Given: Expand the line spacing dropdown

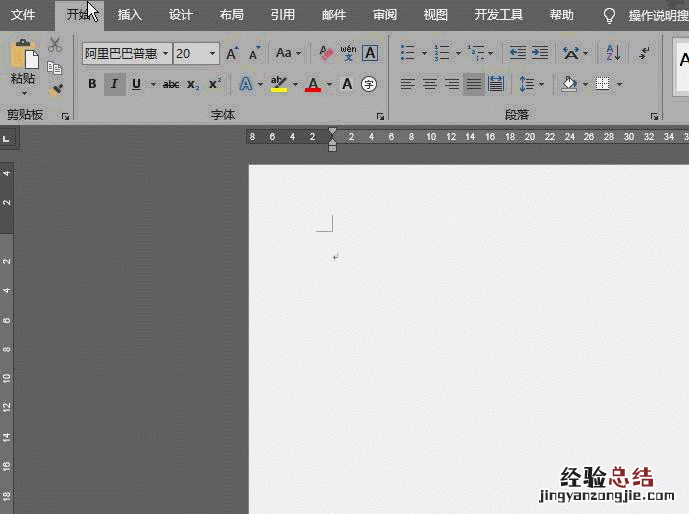Looking at the screenshot, I should [542, 84].
